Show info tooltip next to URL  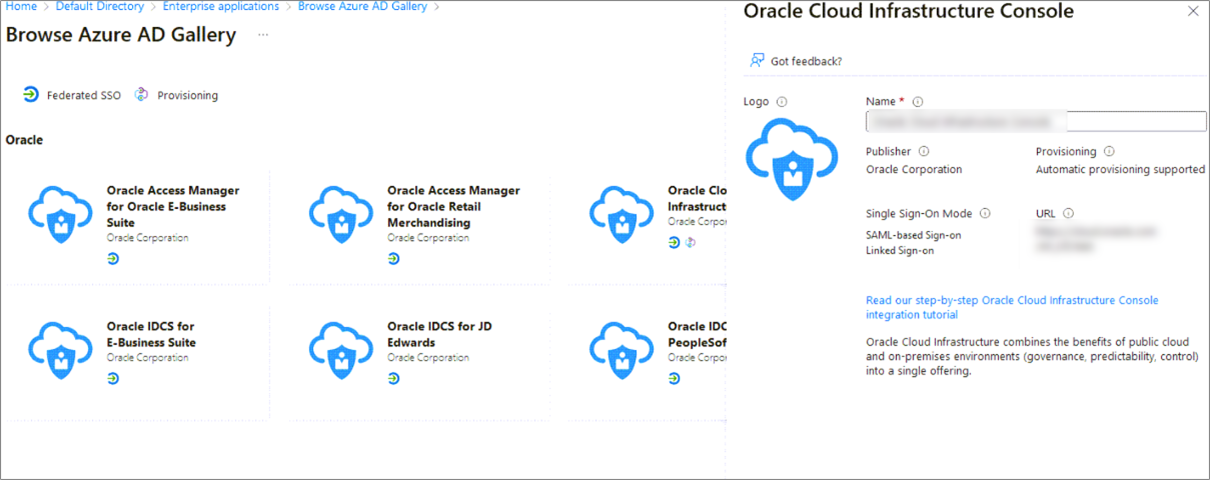click(1068, 213)
